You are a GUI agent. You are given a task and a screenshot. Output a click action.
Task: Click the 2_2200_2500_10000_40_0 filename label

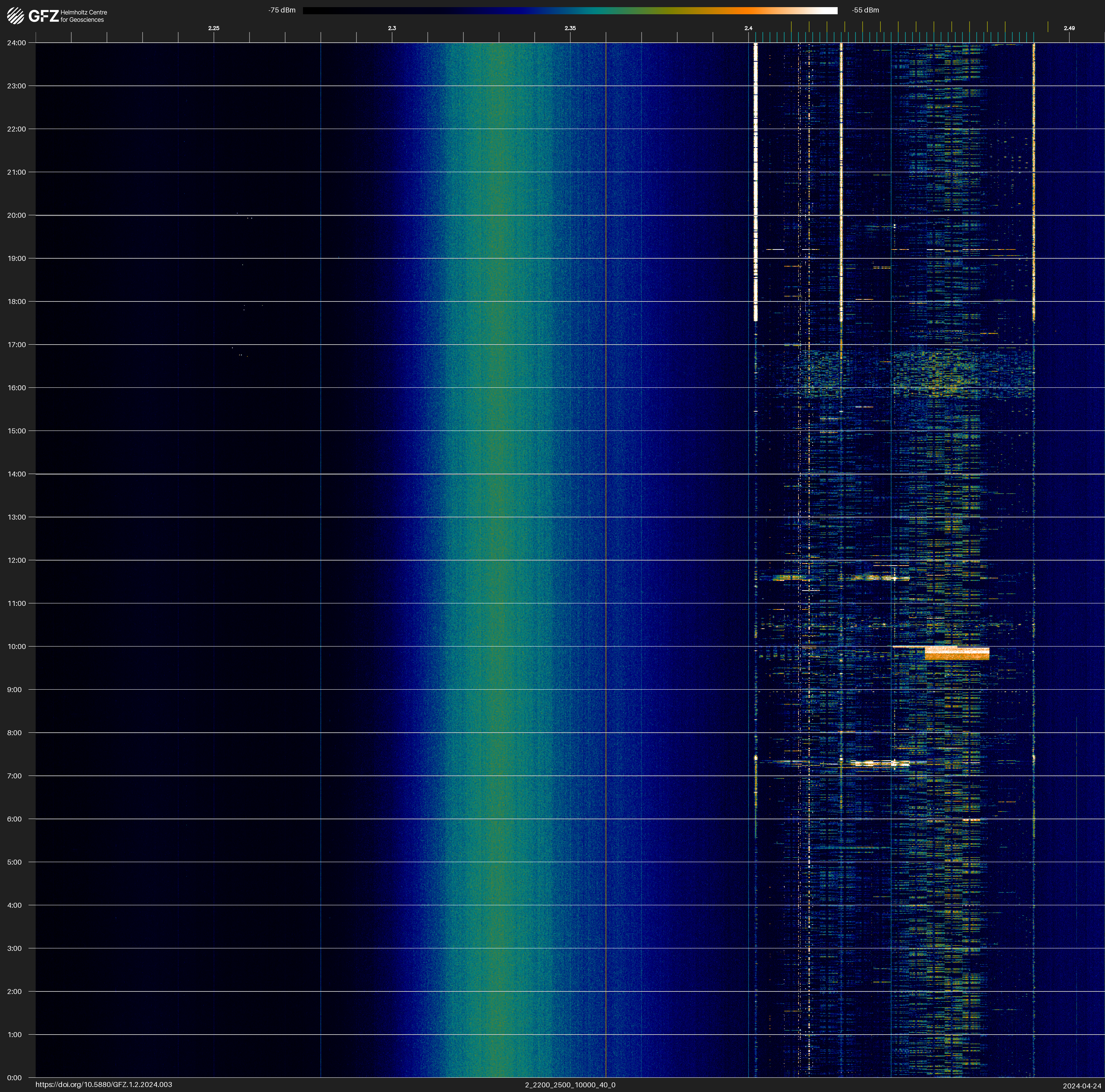(x=570, y=1085)
